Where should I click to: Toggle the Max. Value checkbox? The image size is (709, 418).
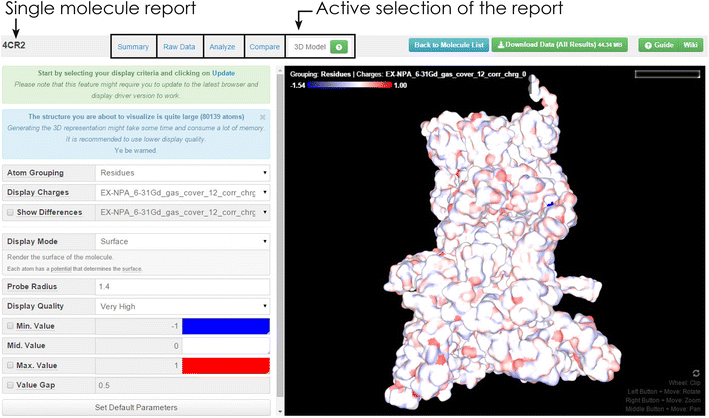[11, 365]
